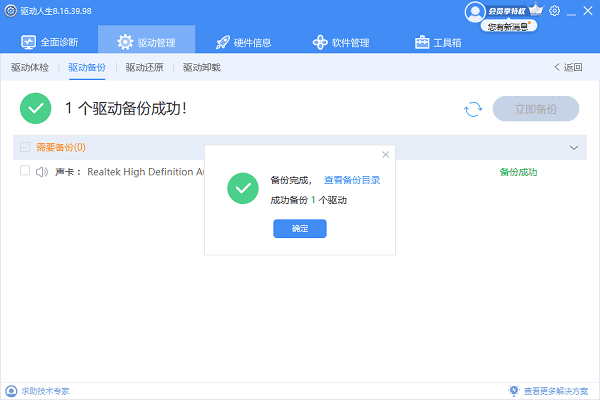The width and height of the screenshot is (600, 400).
Task: Click the refresh circular arrows icon
Action: click(473, 109)
